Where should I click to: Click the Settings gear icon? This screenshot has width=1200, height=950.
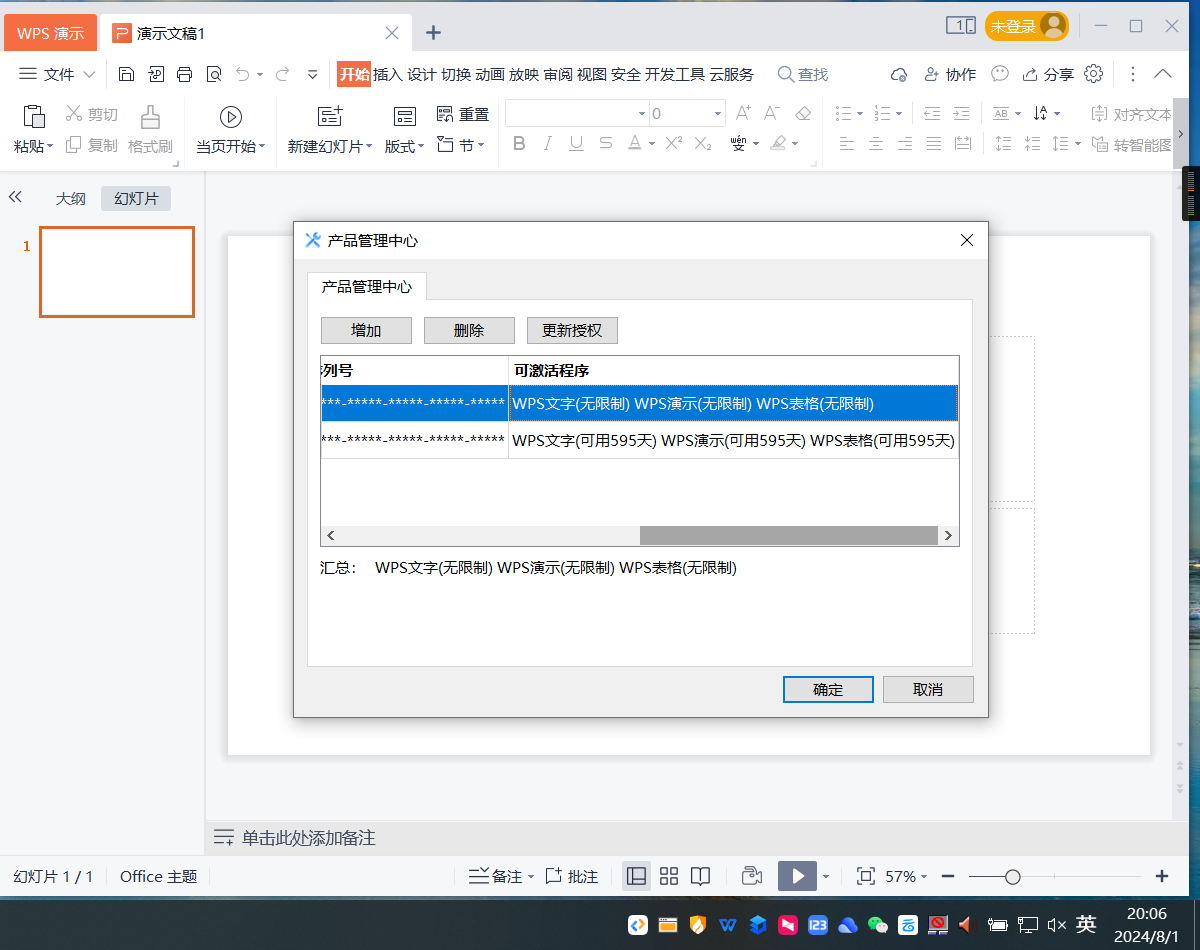point(1094,74)
